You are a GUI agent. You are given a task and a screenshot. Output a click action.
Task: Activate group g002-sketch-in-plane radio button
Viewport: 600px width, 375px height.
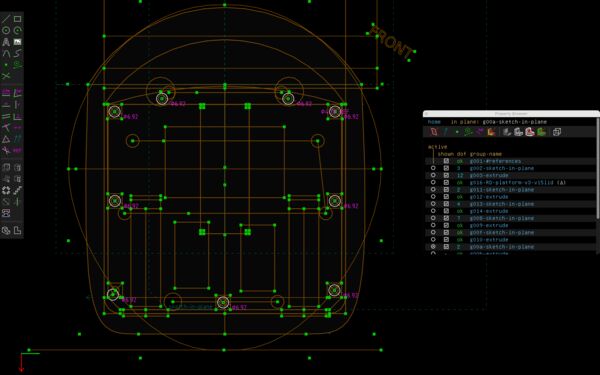(433, 168)
